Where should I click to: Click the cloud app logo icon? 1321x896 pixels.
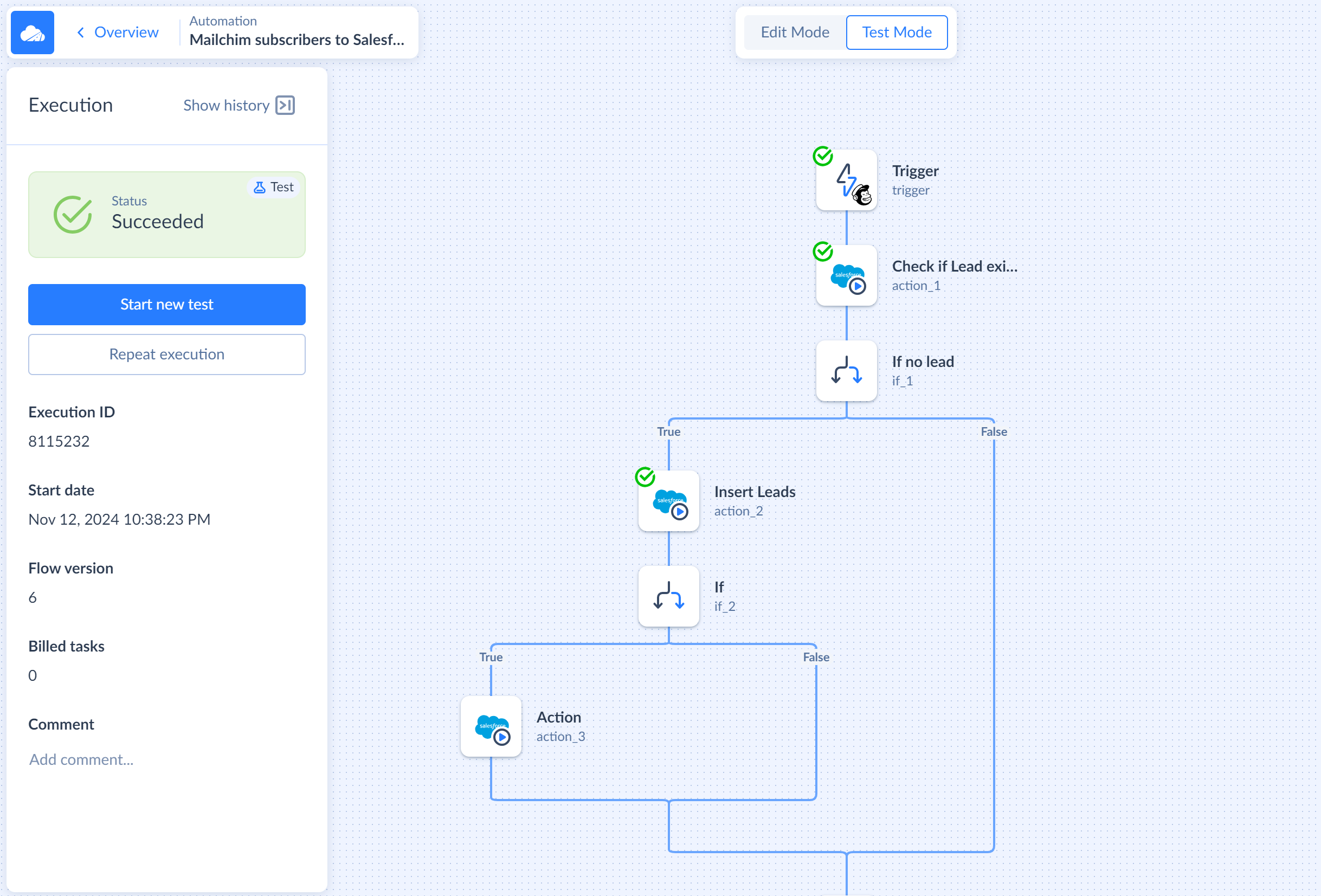[x=33, y=33]
